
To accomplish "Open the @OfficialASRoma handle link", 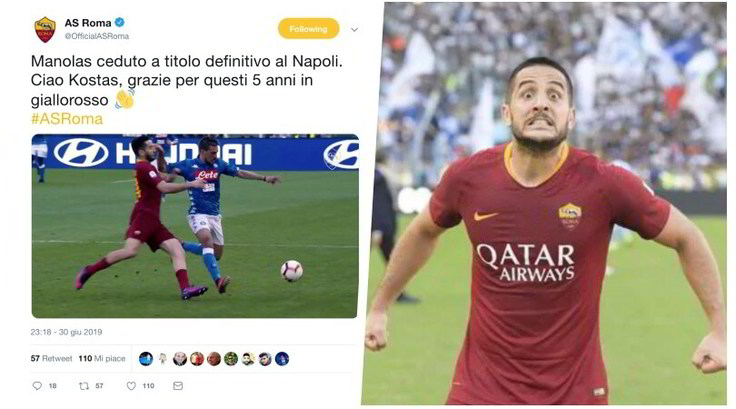I will pyautogui.click(x=97, y=36).
